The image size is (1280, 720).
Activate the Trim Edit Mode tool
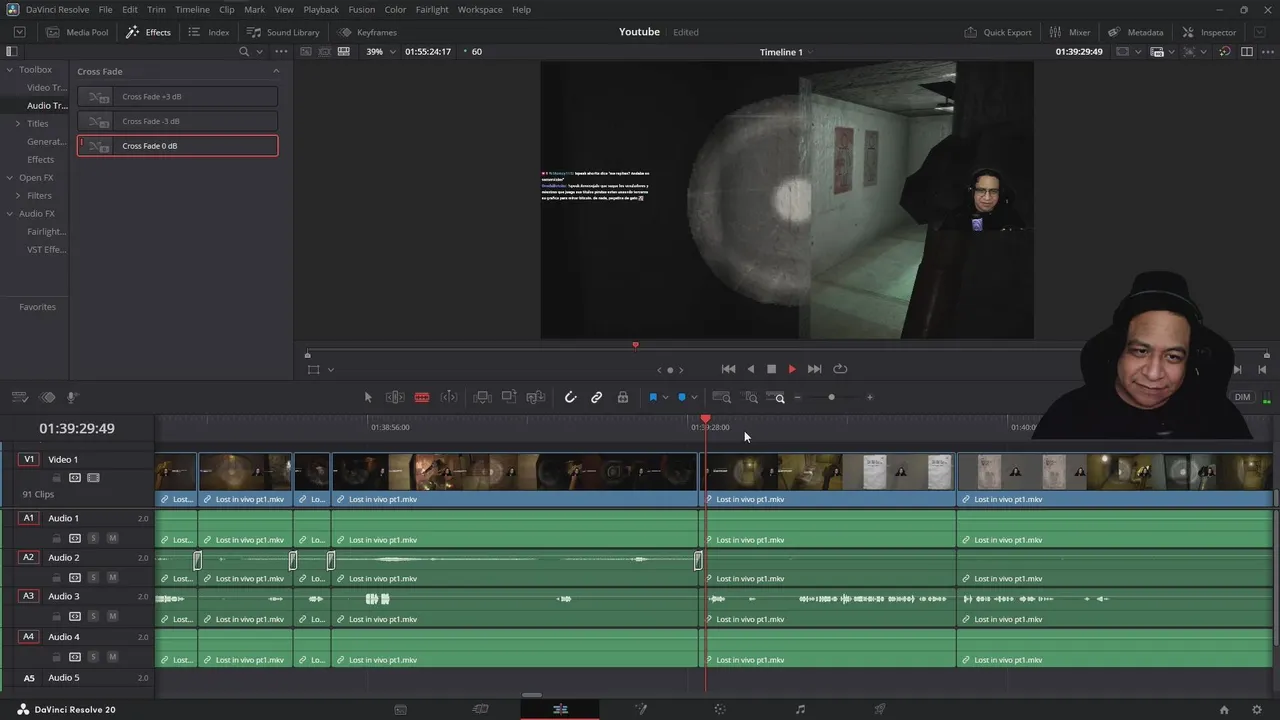click(x=395, y=397)
